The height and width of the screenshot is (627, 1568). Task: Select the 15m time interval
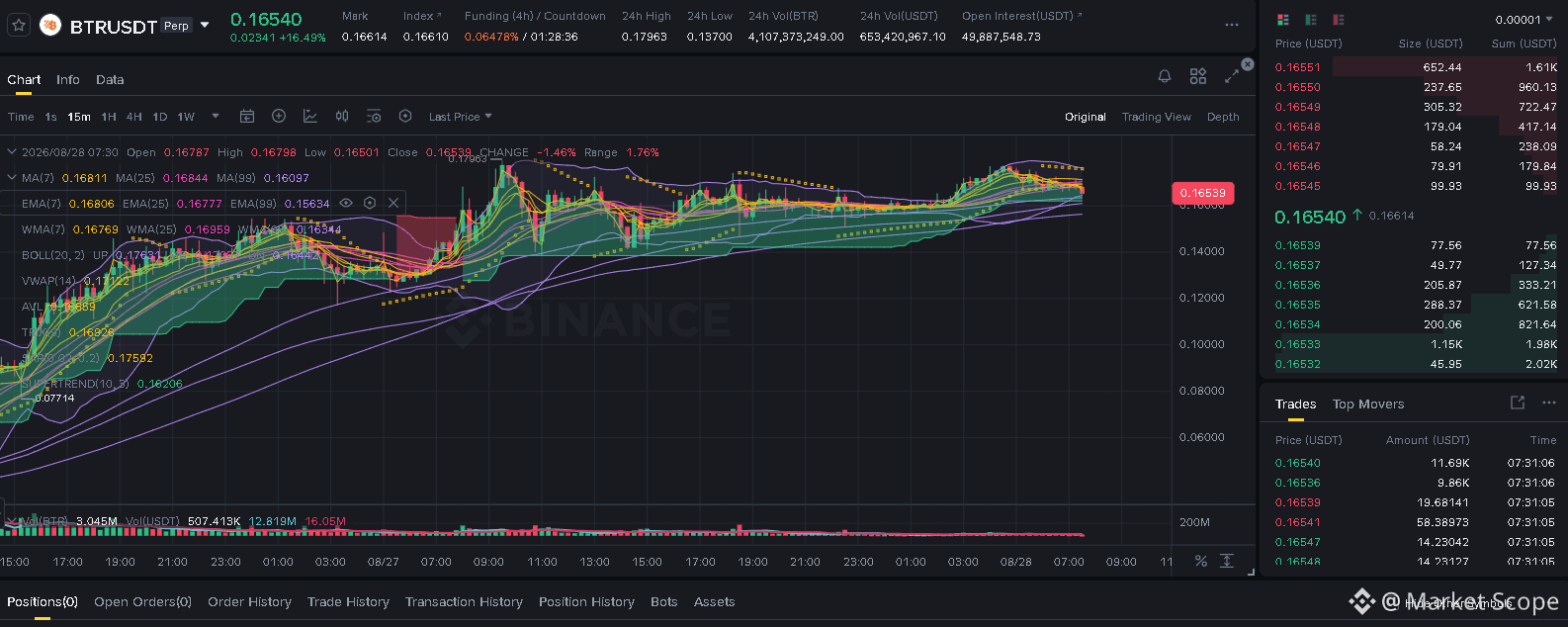[x=79, y=117]
